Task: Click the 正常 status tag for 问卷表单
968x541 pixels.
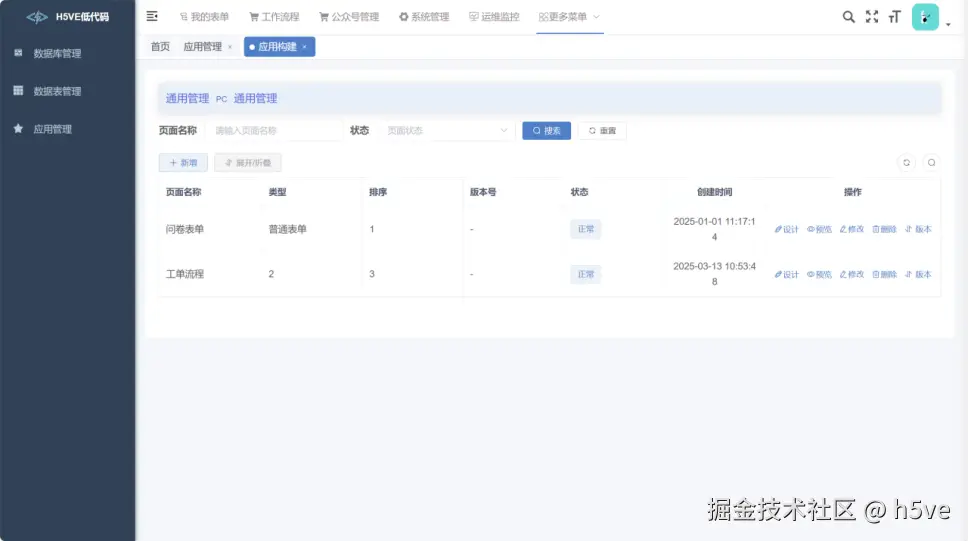Action: (x=585, y=229)
